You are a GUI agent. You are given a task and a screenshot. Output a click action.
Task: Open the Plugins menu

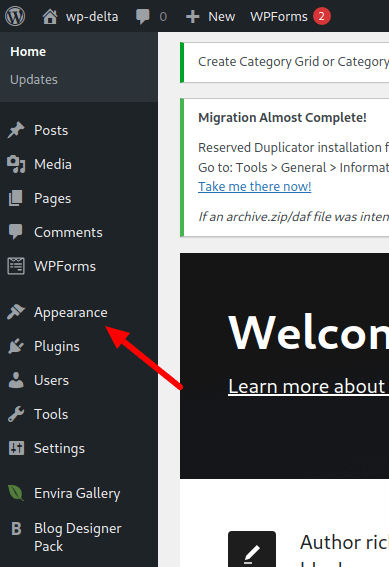tap(57, 346)
